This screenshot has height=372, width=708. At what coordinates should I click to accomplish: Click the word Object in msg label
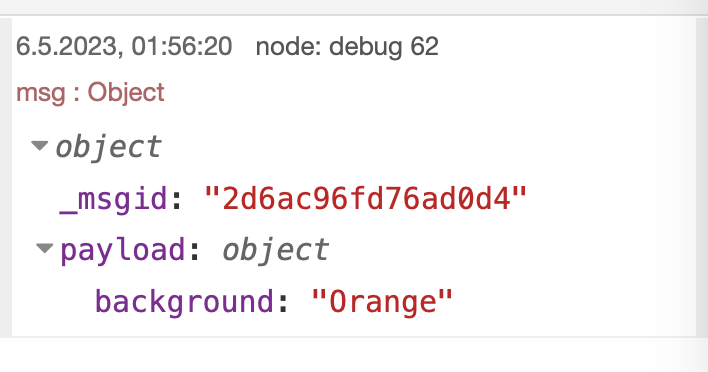[x=126, y=93]
